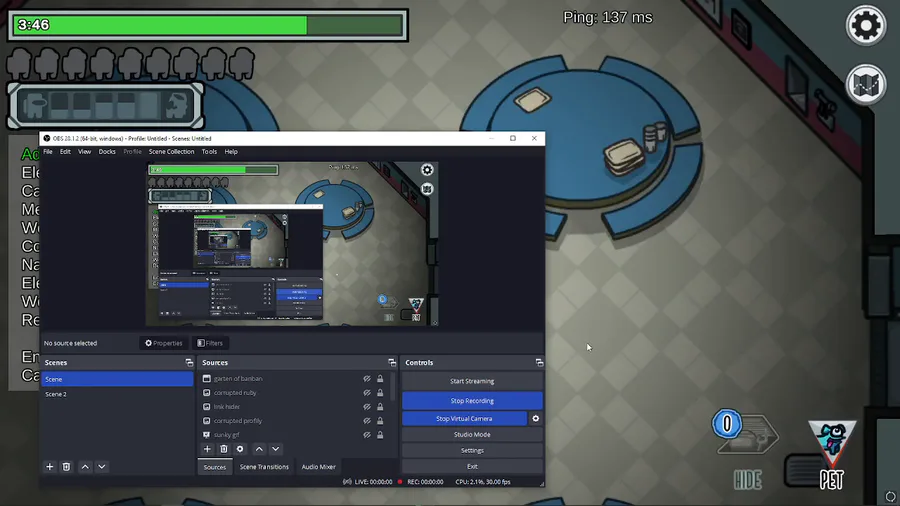Toggle lock on corrupted ruby source

coord(380,393)
